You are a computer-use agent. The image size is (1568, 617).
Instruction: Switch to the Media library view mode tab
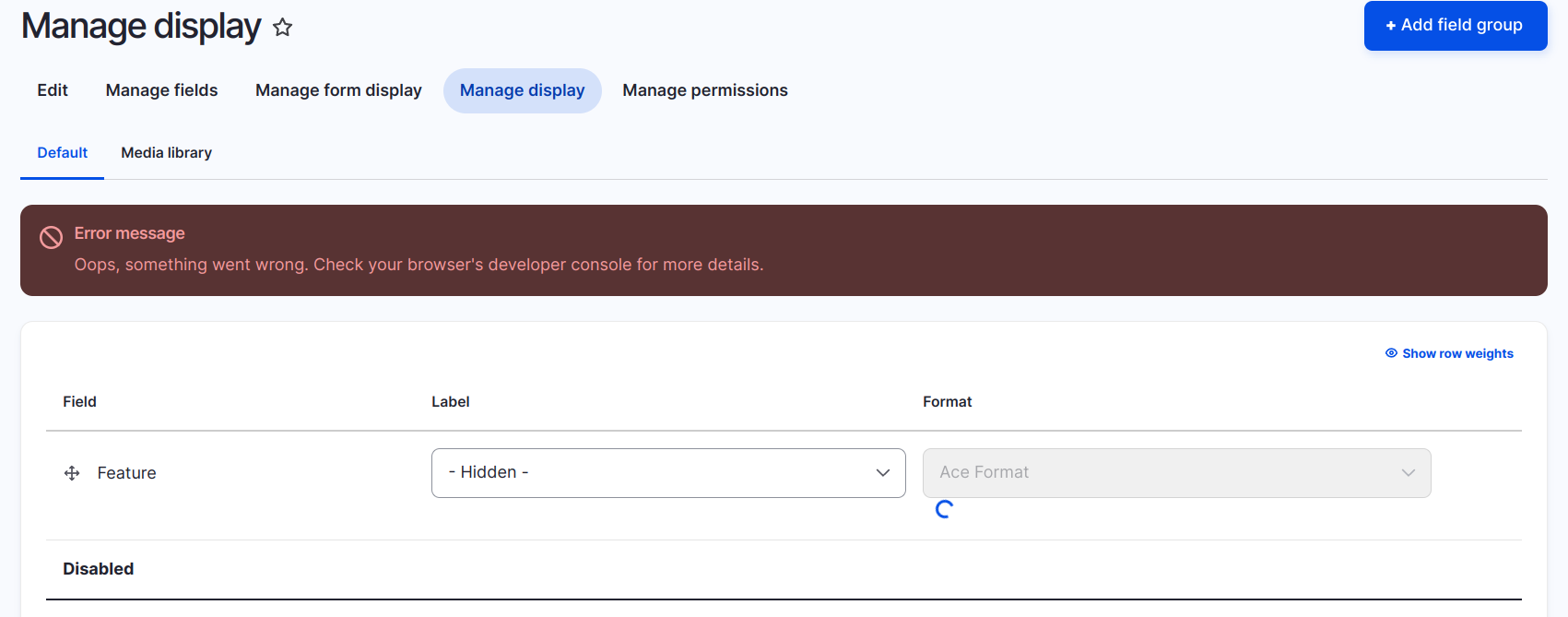(x=166, y=152)
